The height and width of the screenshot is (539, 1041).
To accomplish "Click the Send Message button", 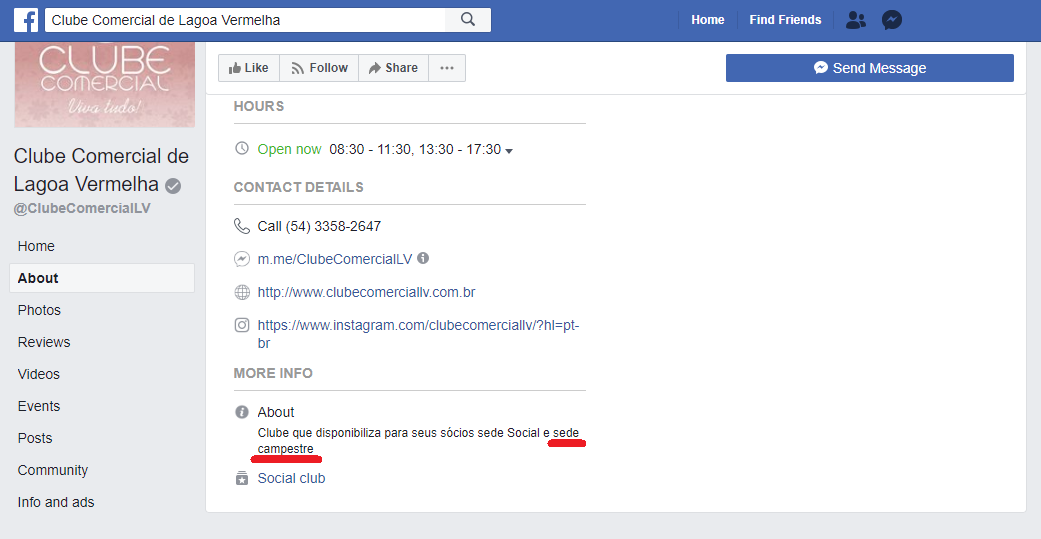I will pos(870,68).
